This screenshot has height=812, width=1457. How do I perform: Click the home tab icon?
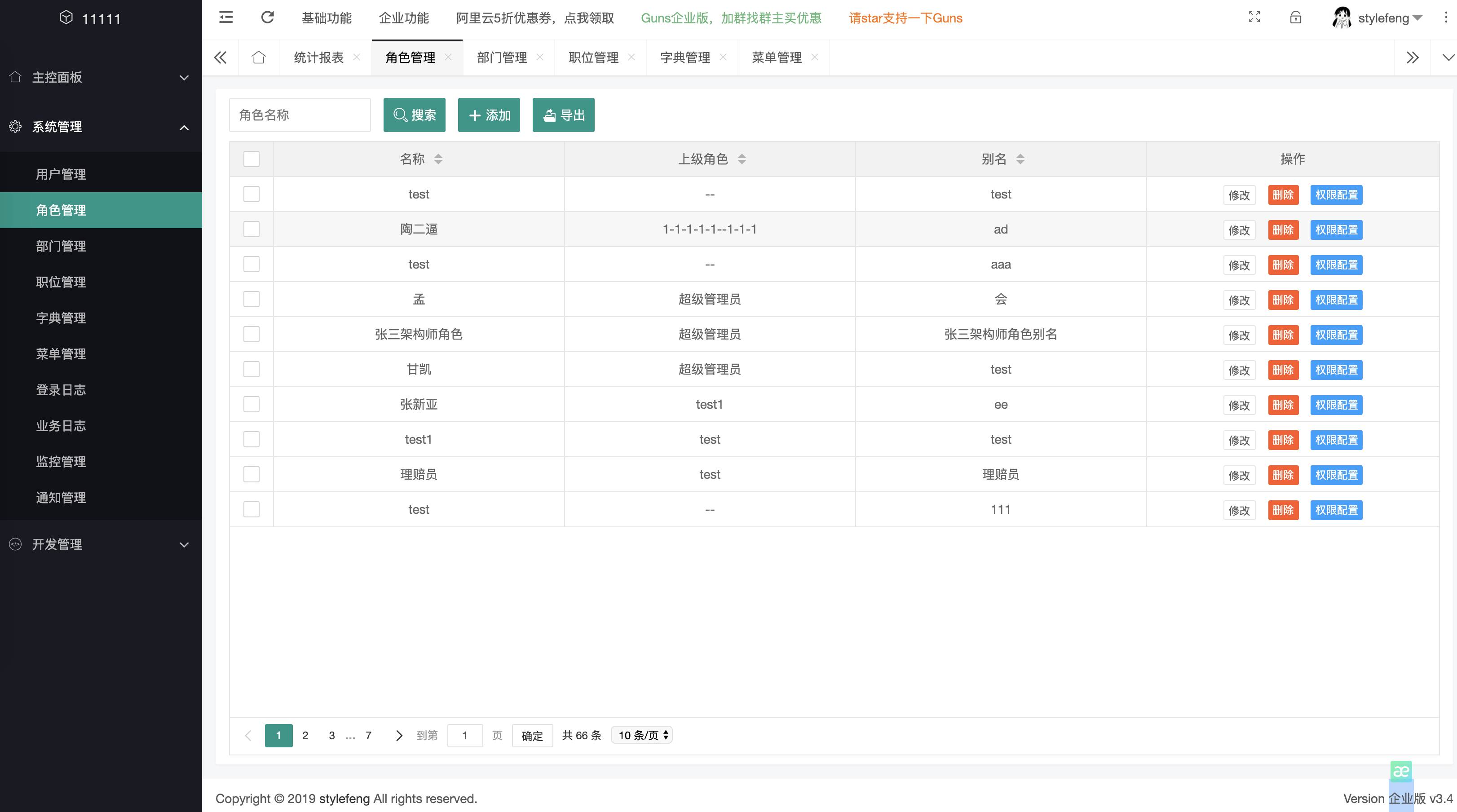tap(259, 57)
